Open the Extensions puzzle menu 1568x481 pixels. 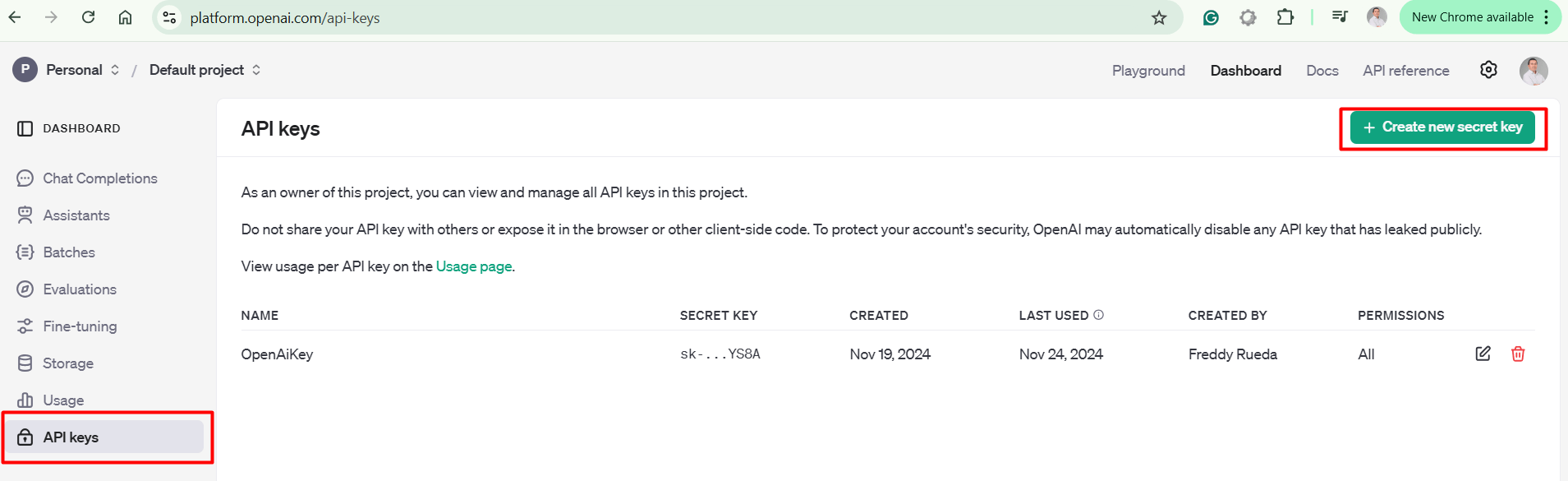[1285, 17]
